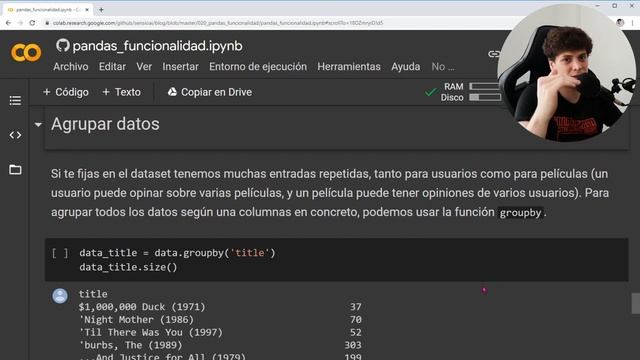Click the GitHub icon beside the notebook title
This screenshot has width=640, height=360.
[x=62, y=45]
